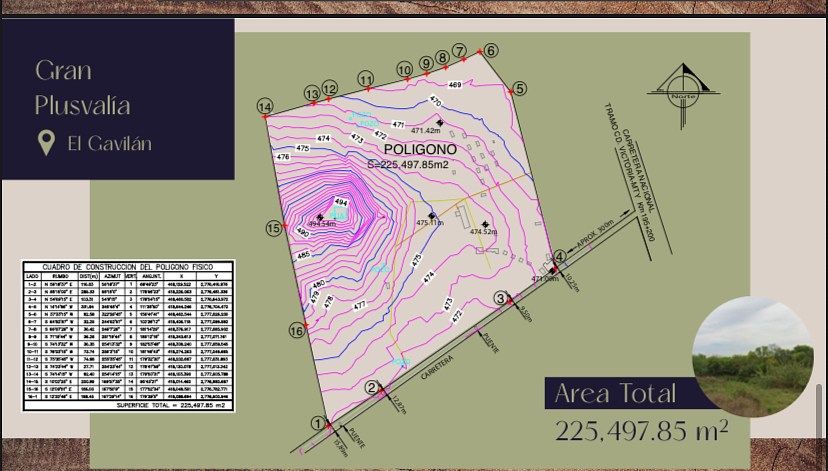Click the 471.42m elevation point marker
Screen dimensions: 828x471
439,122
